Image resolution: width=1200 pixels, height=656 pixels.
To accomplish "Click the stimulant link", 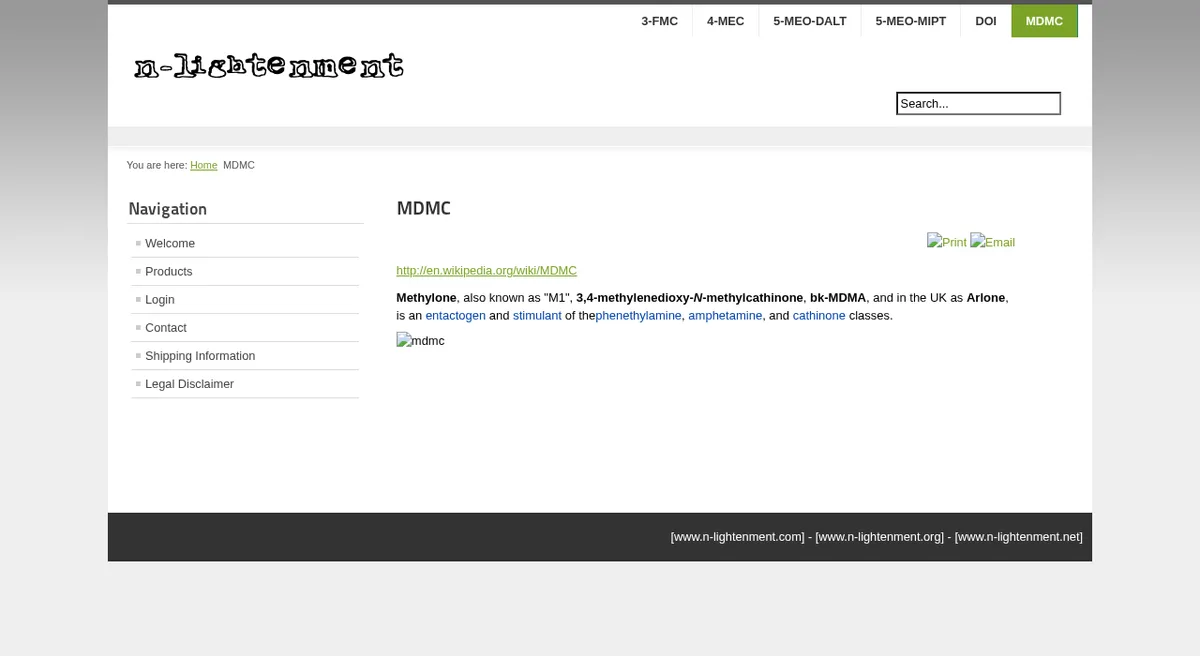I will 537,315.
